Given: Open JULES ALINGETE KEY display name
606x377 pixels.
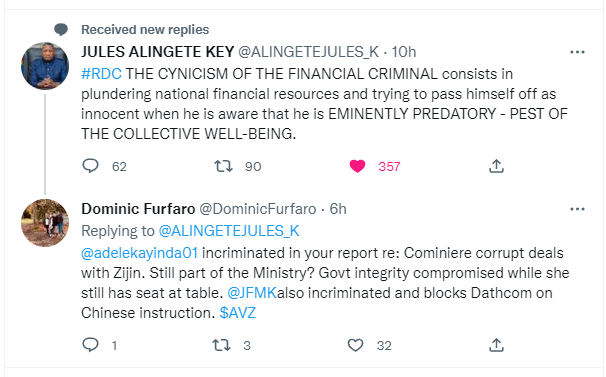Looking at the screenshot, I should 158,52.
